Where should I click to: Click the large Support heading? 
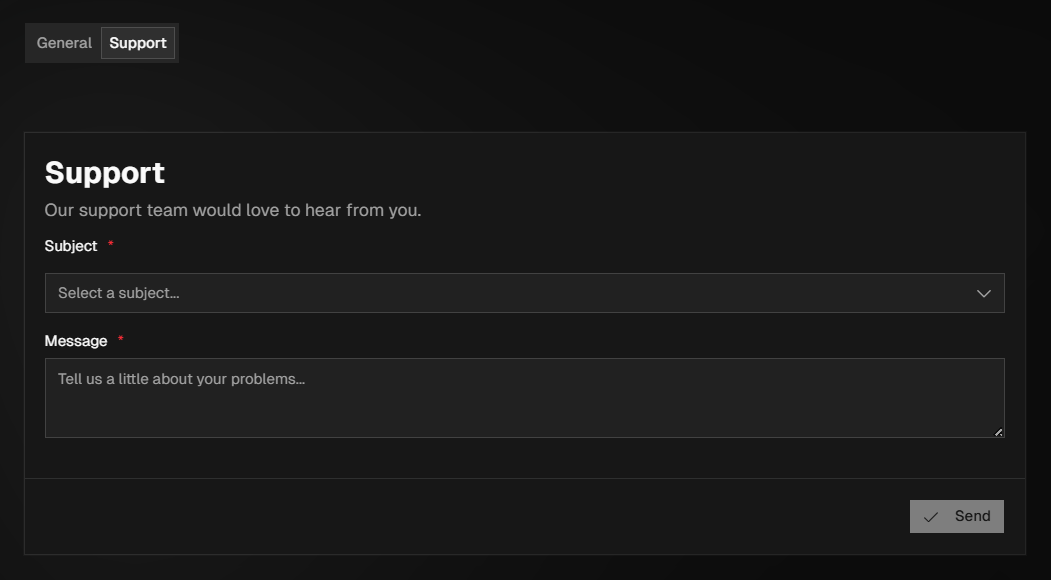(x=105, y=173)
